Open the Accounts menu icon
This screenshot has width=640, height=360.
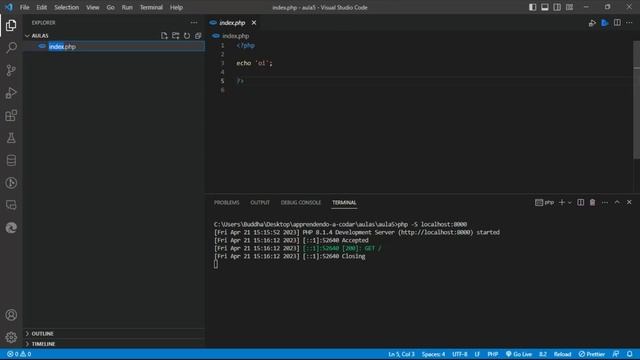(11, 315)
